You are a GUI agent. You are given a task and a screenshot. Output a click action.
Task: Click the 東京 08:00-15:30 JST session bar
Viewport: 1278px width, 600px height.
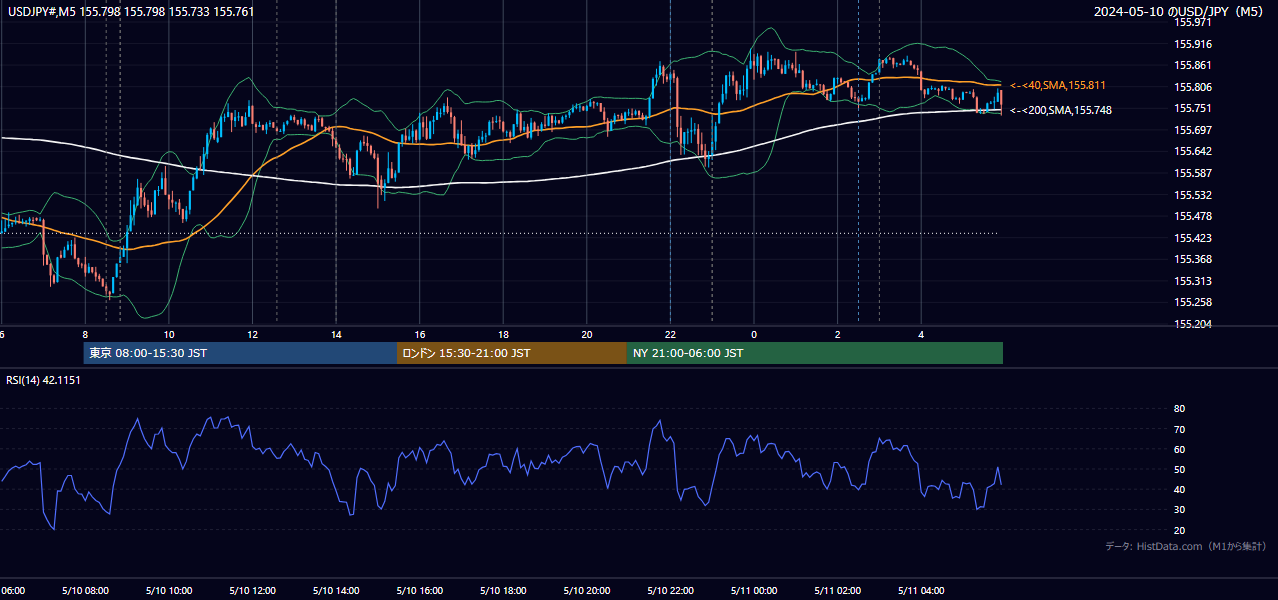coord(240,353)
